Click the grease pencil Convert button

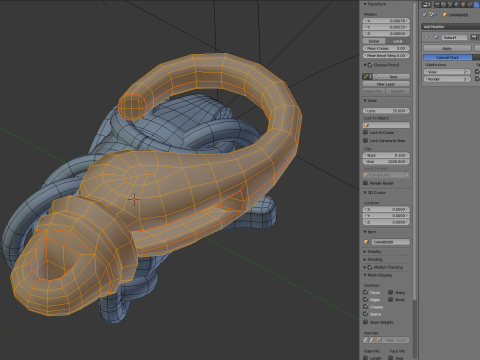[x=398, y=91]
